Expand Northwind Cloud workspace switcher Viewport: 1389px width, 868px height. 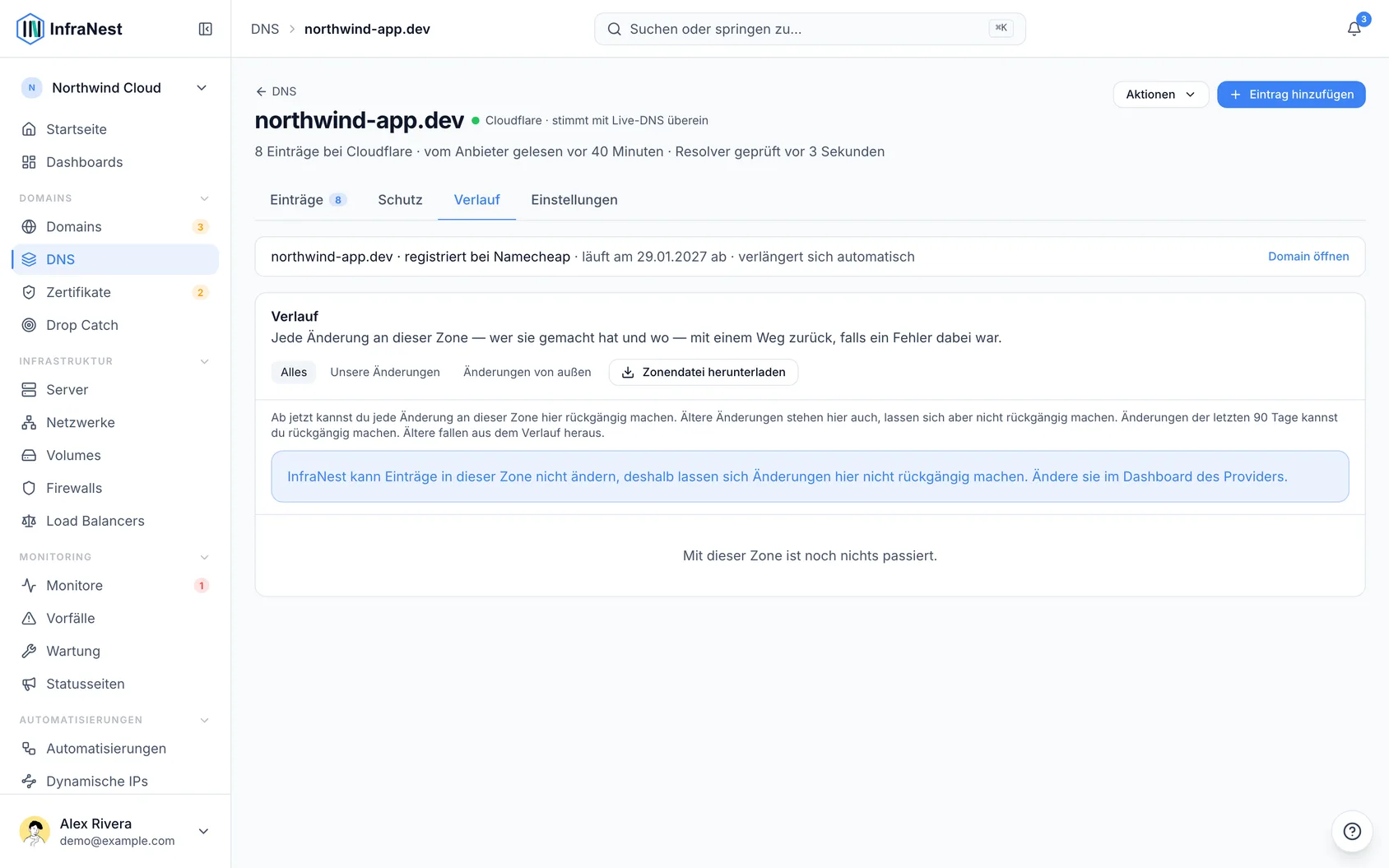[115, 88]
